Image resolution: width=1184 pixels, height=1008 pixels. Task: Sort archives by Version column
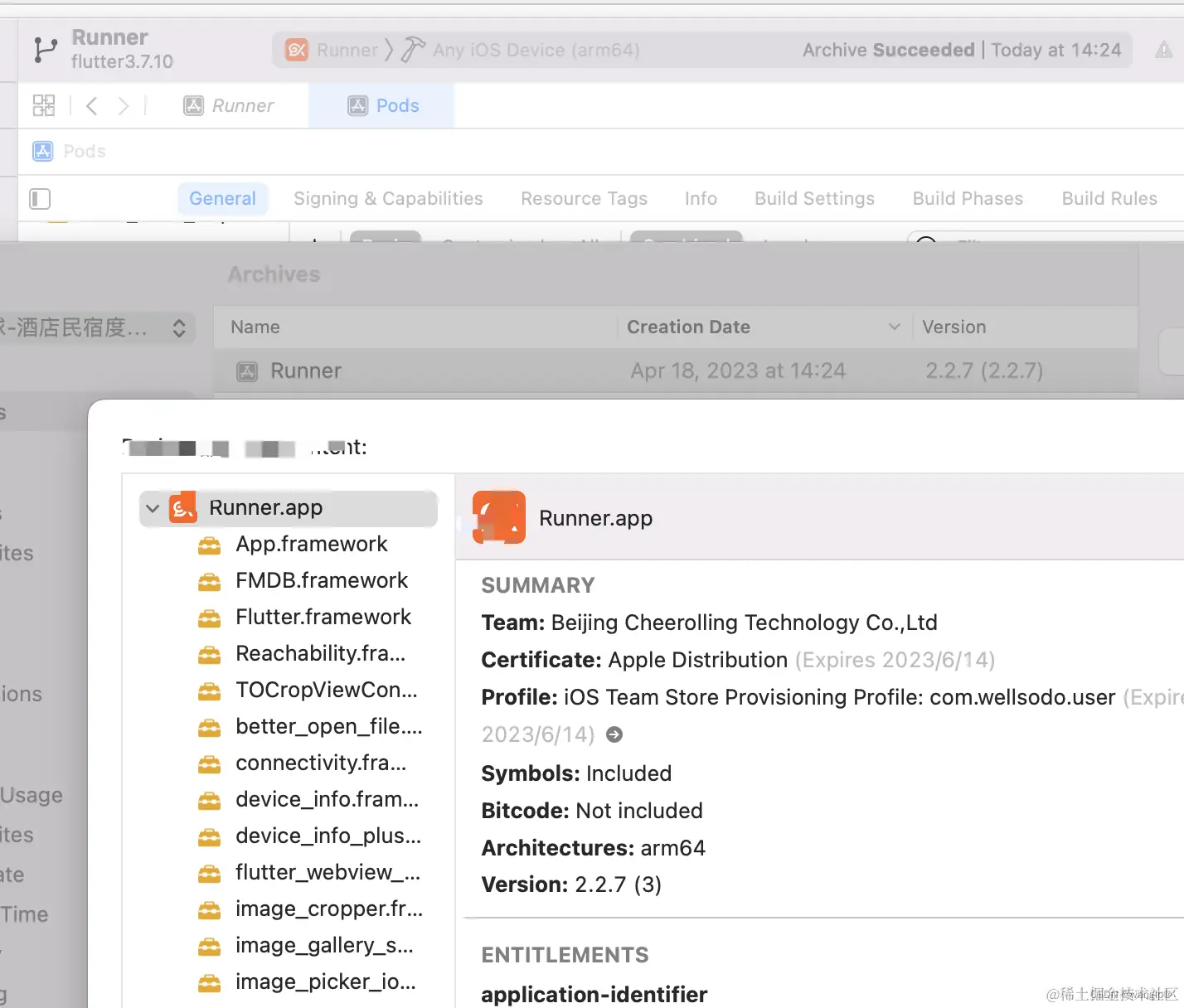pos(1025,327)
